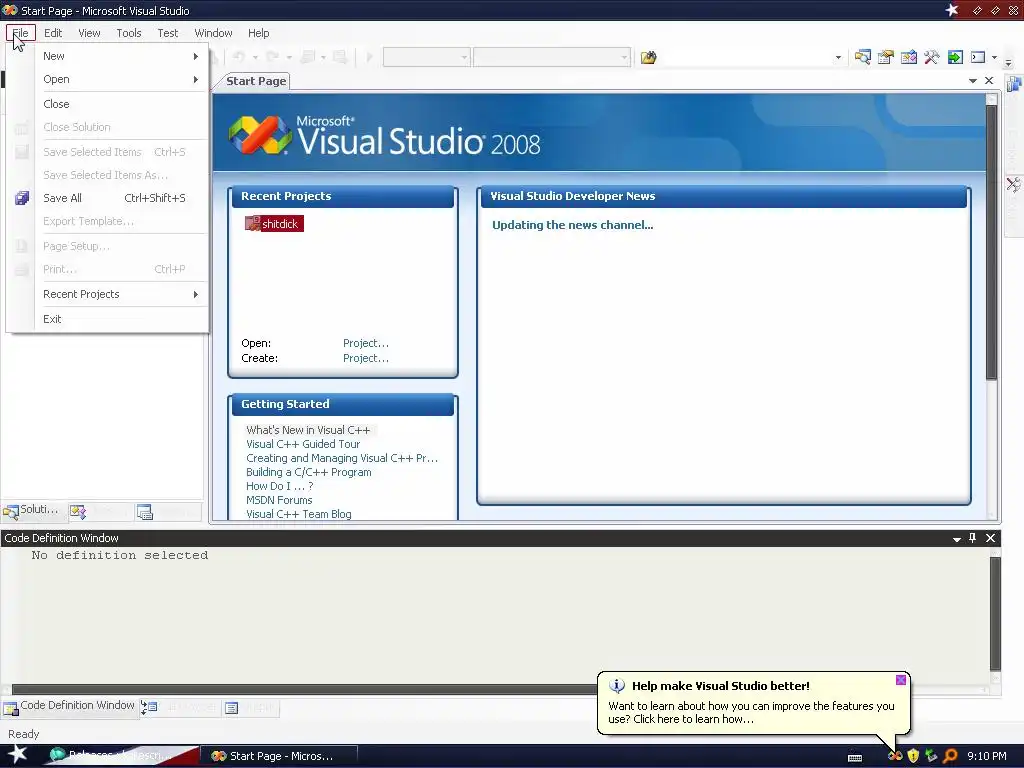Viewport: 1024px width, 768px height.
Task: Click the Toolbox crossed-tools icon on right sidebar
Action: click(x=1014, y=184)
